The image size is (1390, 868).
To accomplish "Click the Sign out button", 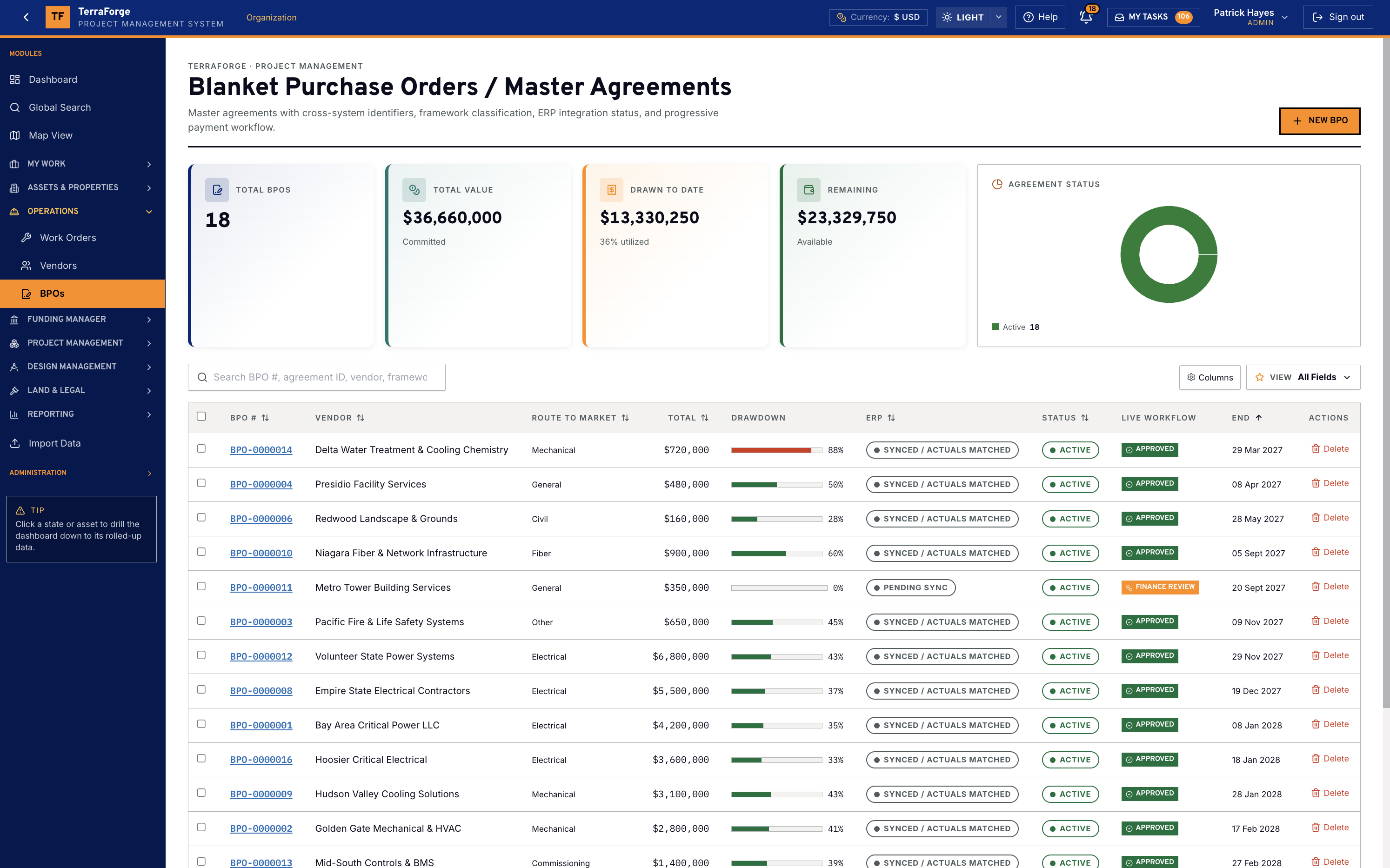I will (1338, 17).
